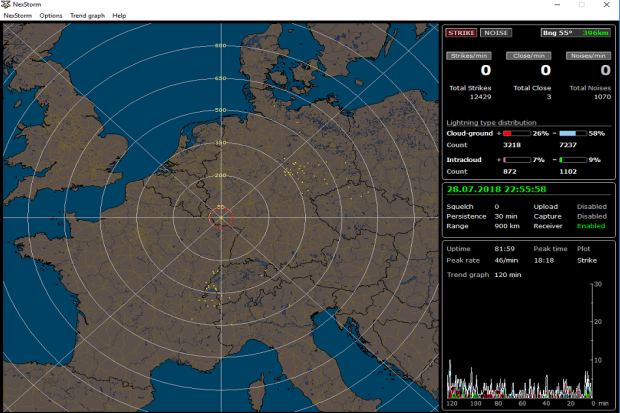Click the Noises/min label button
The width and height of the screenshot is (620, 413).
click(588, 56)
